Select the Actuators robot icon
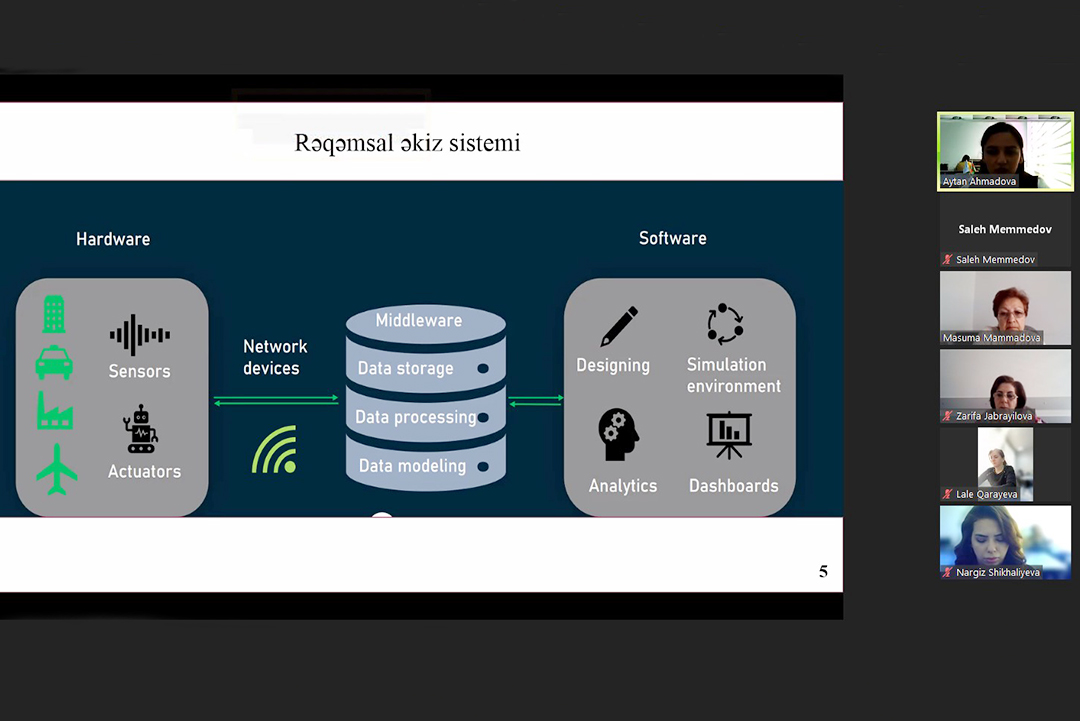This screenshot has height=721, width=1080. pos(141,429)
